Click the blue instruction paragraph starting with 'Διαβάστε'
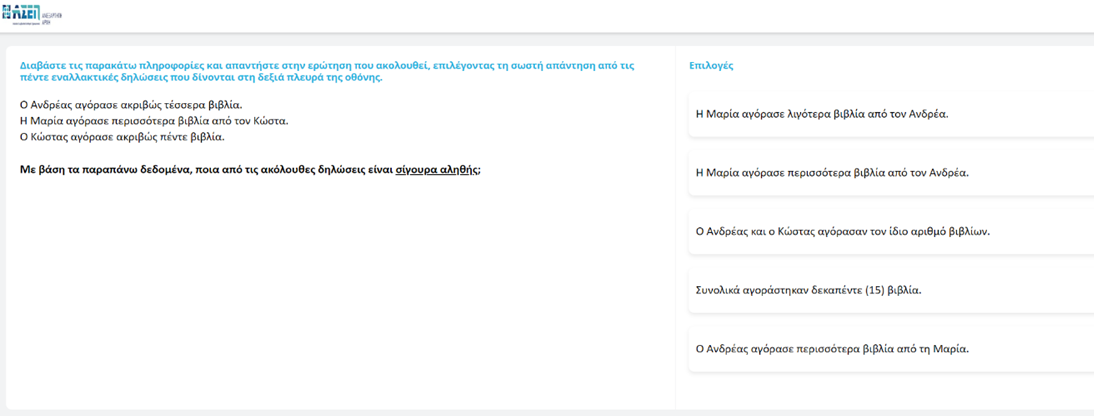 [340, 71]
